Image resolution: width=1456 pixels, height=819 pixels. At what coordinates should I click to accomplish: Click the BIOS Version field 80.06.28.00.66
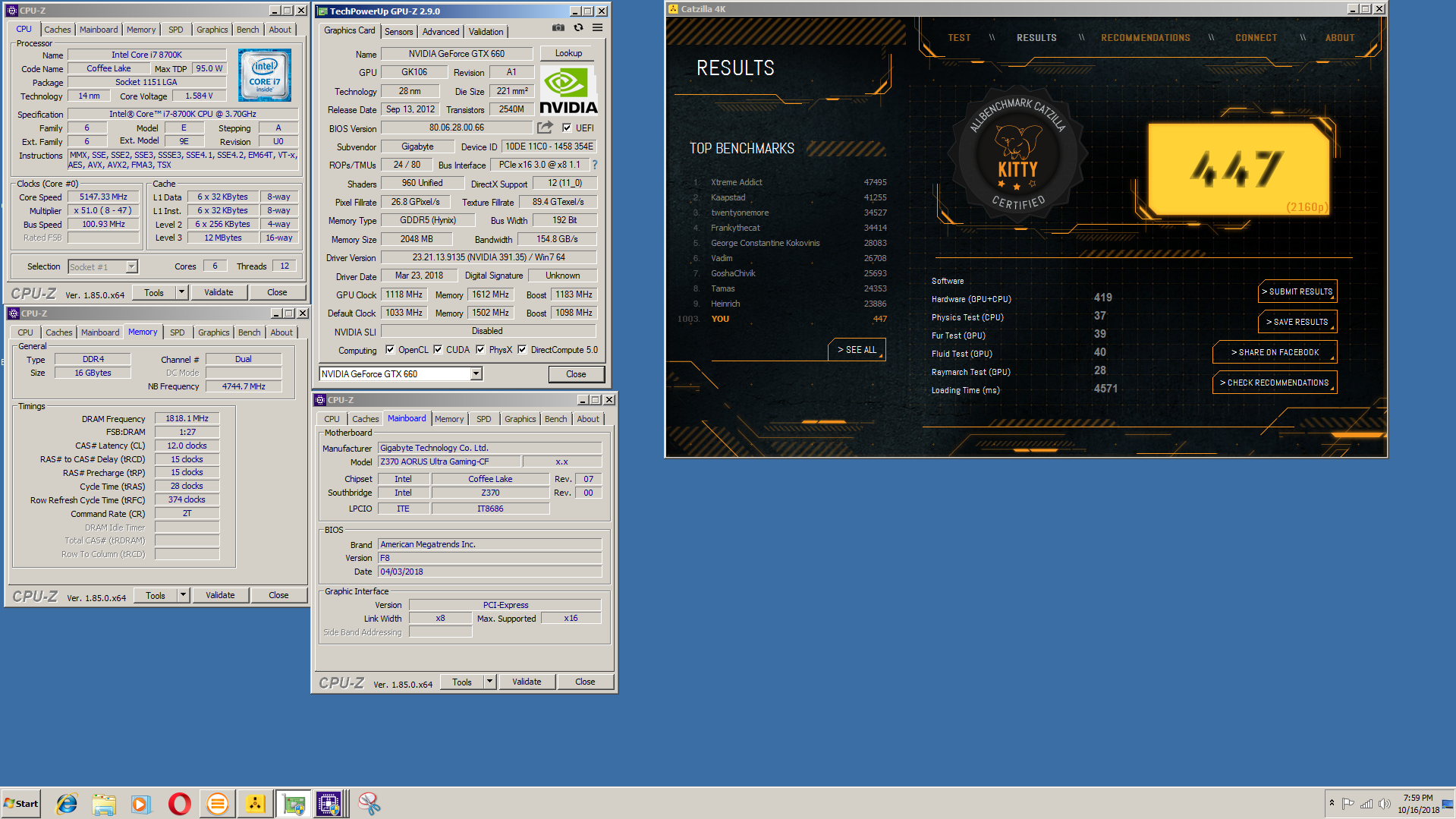456,128
